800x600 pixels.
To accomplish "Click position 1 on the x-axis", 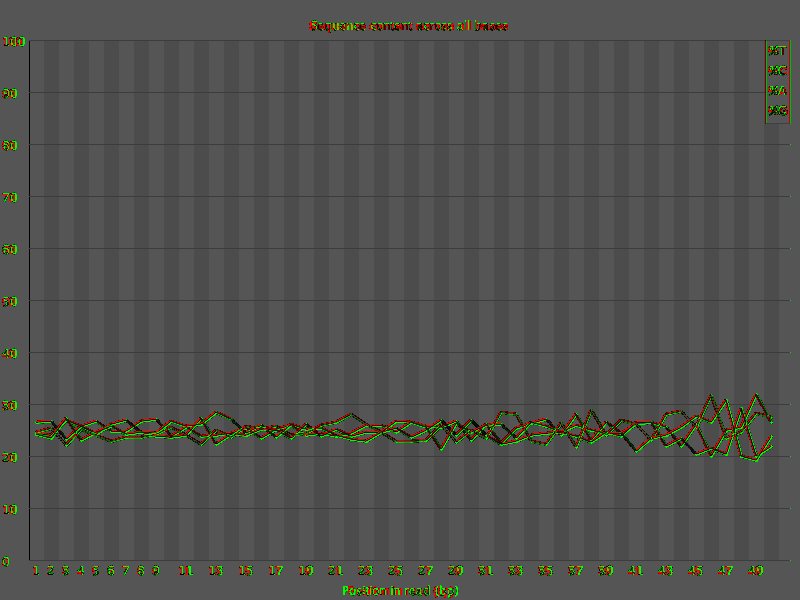I will 36,571.
